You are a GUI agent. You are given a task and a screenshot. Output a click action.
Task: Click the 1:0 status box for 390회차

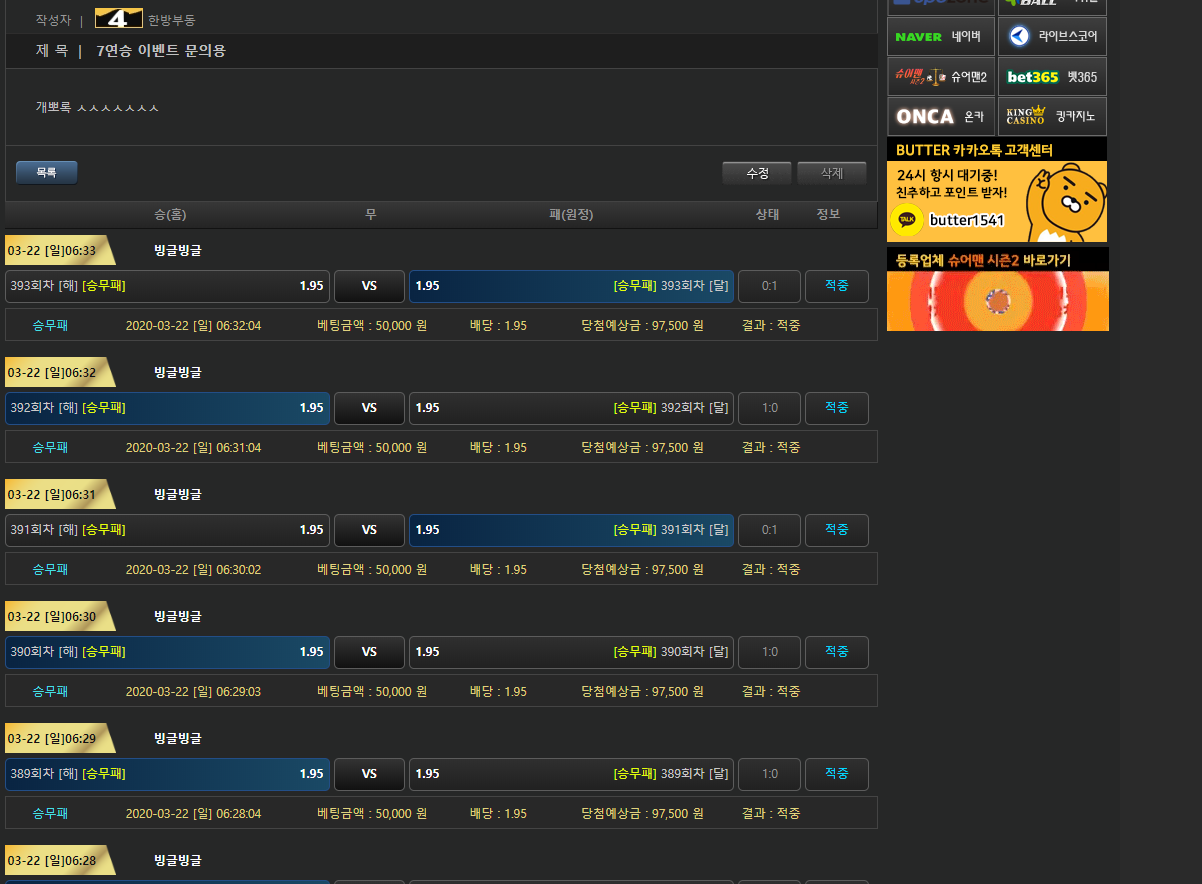pyautogui.click(x=769, y=652)
